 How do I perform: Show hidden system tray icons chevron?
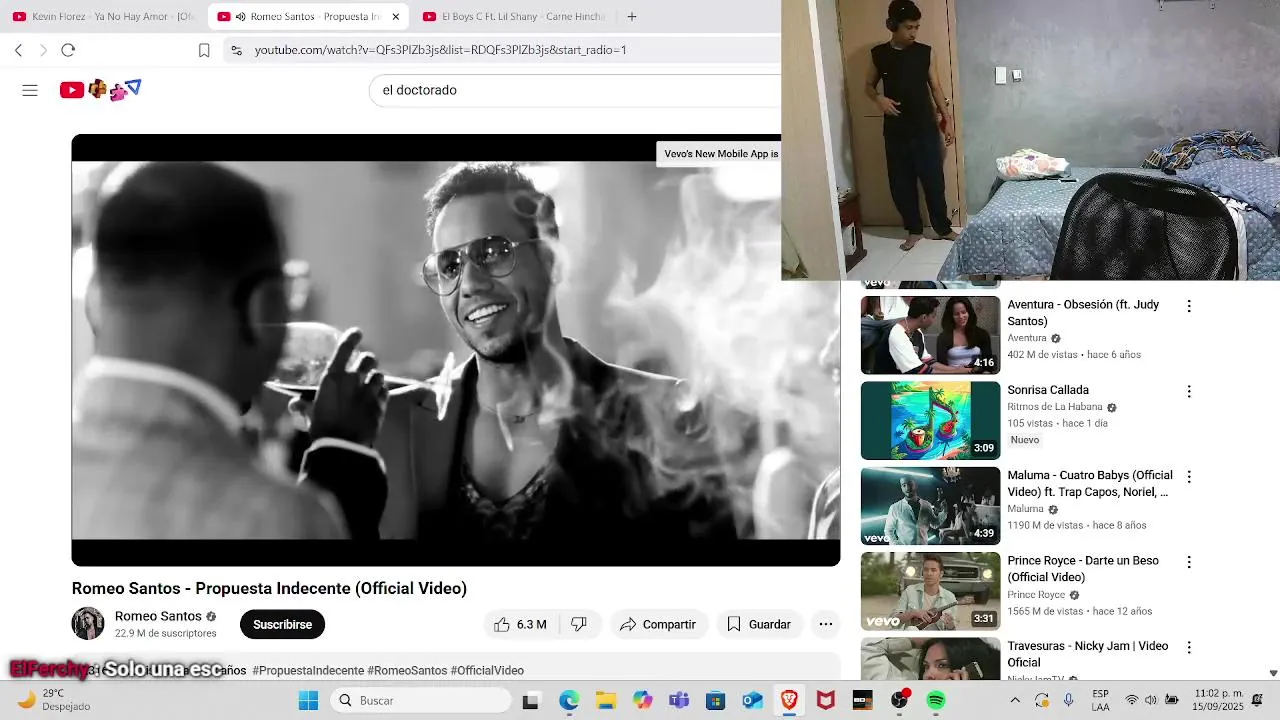[1015, 700]
